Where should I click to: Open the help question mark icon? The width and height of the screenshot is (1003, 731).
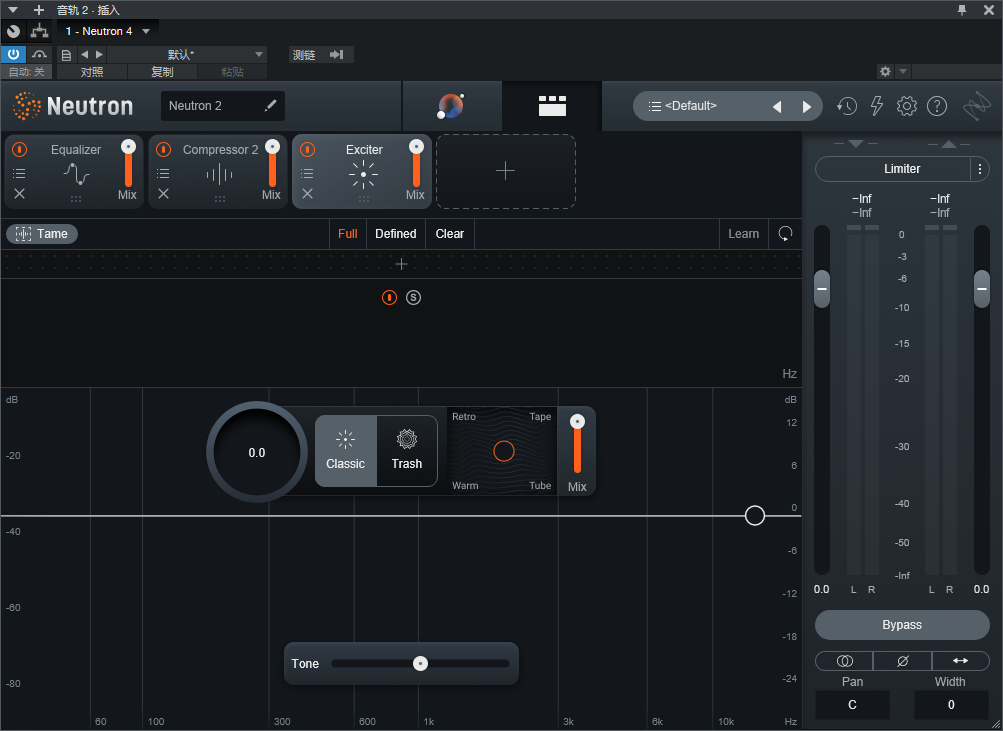[936, 106]
